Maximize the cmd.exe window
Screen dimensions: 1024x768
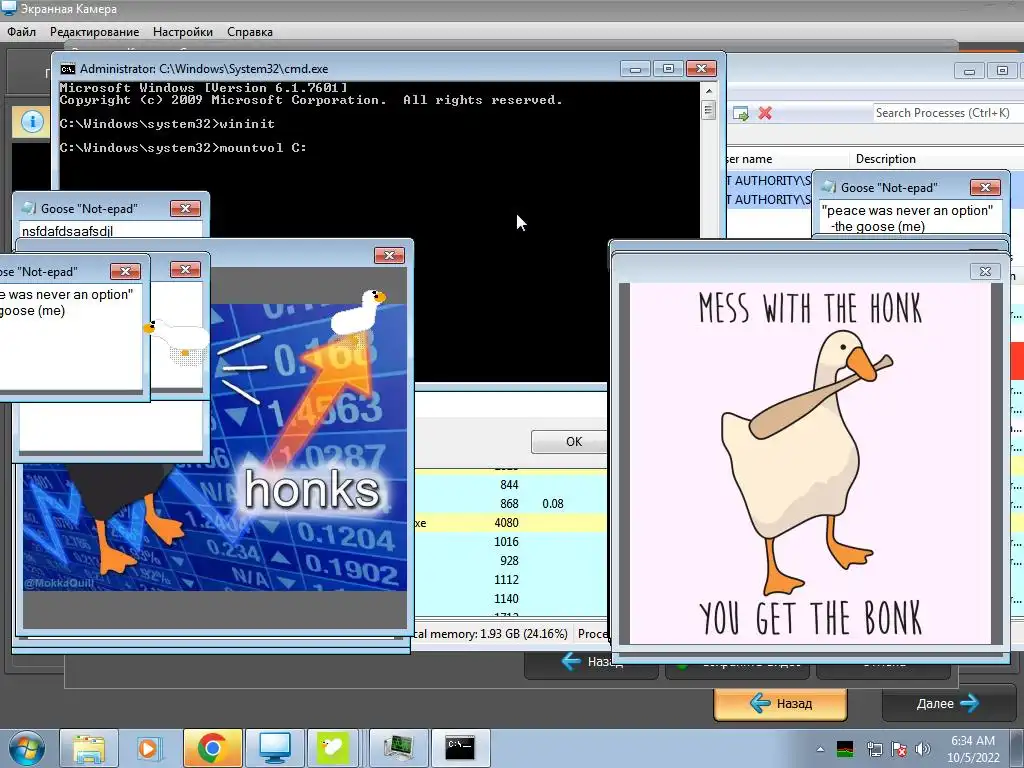pos(668,69)
